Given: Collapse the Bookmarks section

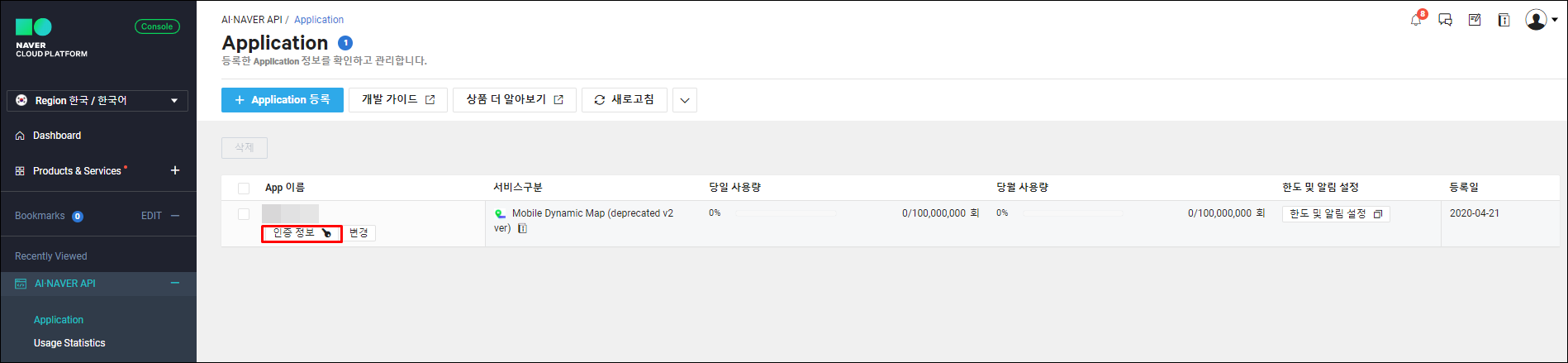Looking at the screenshot, I should click(x=175, y=216).
